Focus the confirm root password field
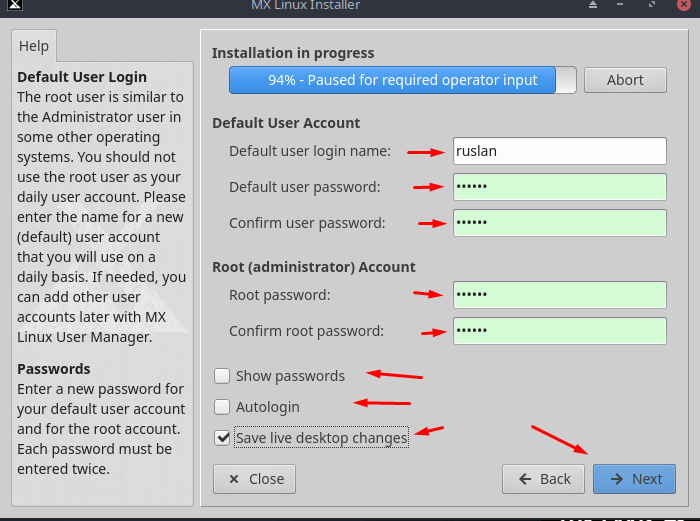This screenshot has width=700, height=521. coord(560,331)
